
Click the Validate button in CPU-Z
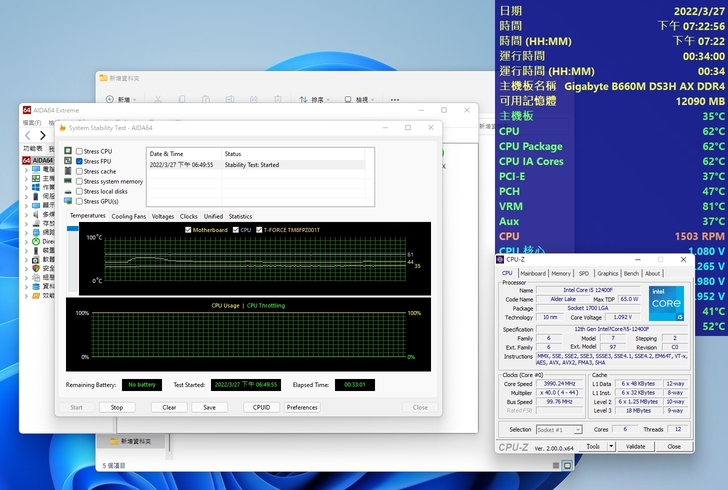pos(635,446)
